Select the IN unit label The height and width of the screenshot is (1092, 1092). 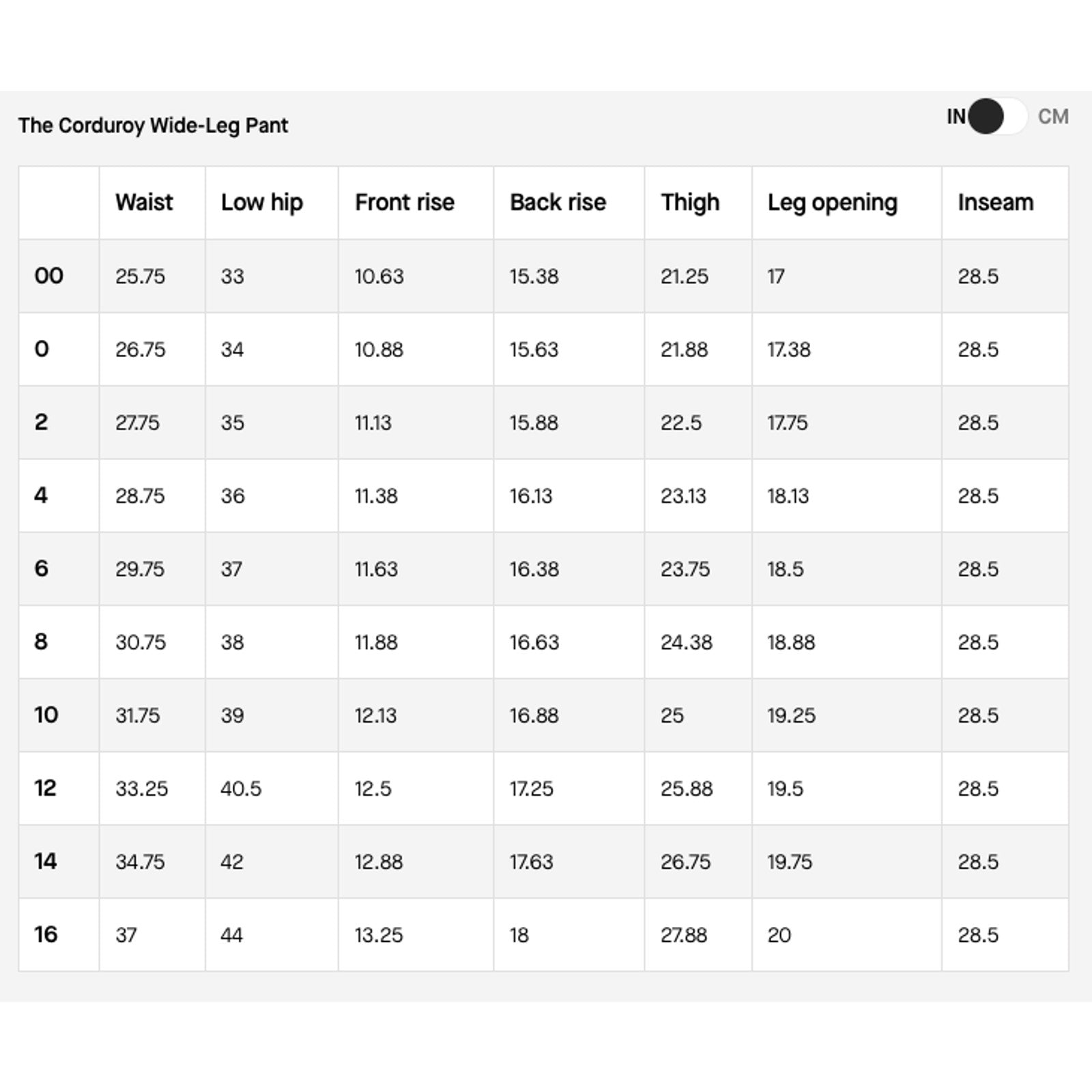coord(956,117)
